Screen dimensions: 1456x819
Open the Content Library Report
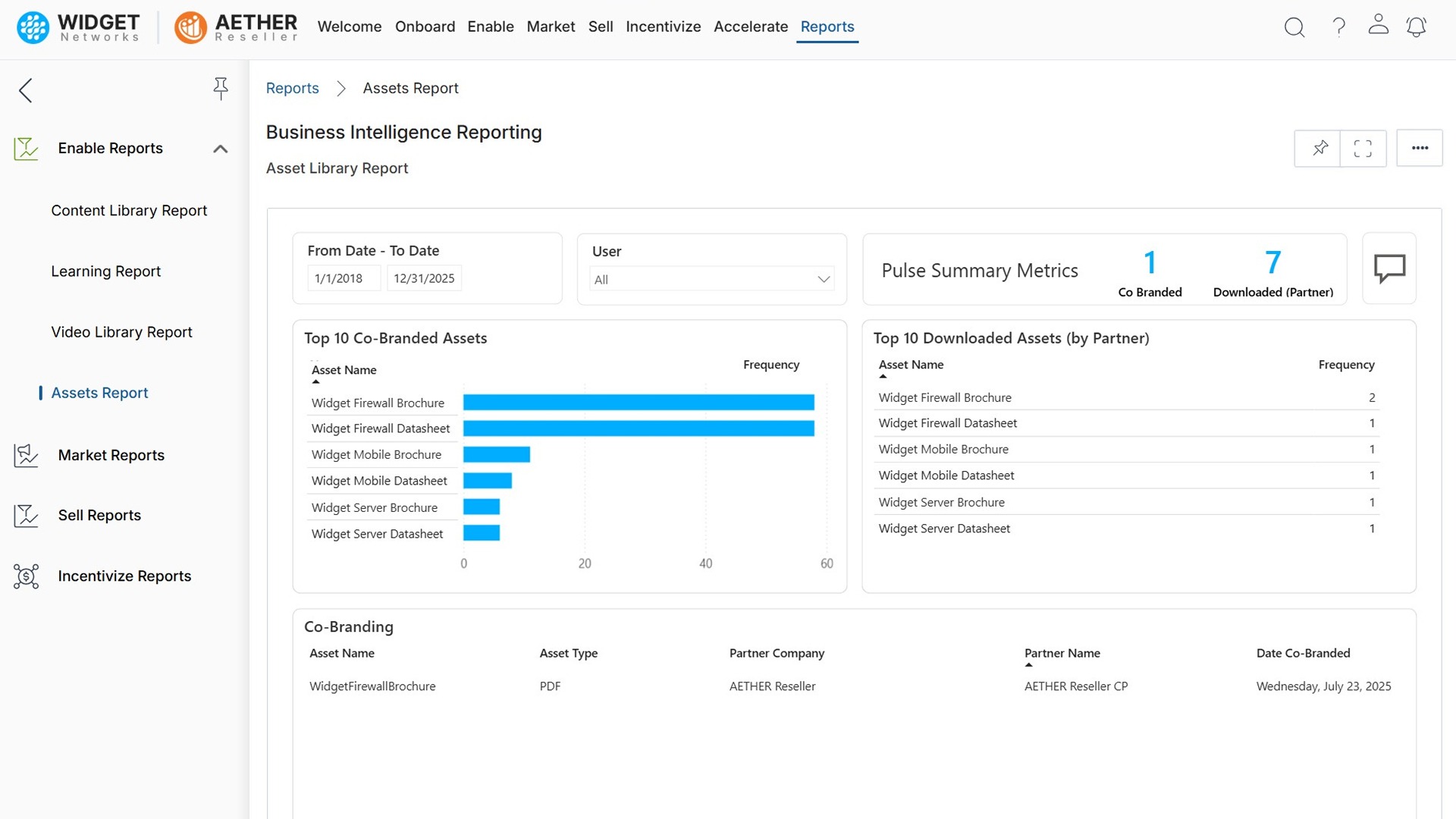pos(129,210)
